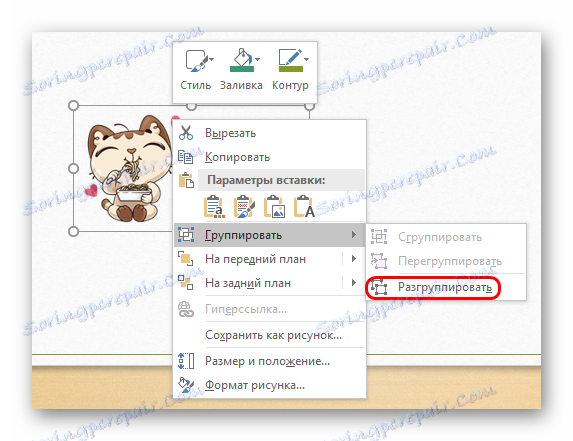
Task: Click the top-left selection handle
Action: pos(73,105)
